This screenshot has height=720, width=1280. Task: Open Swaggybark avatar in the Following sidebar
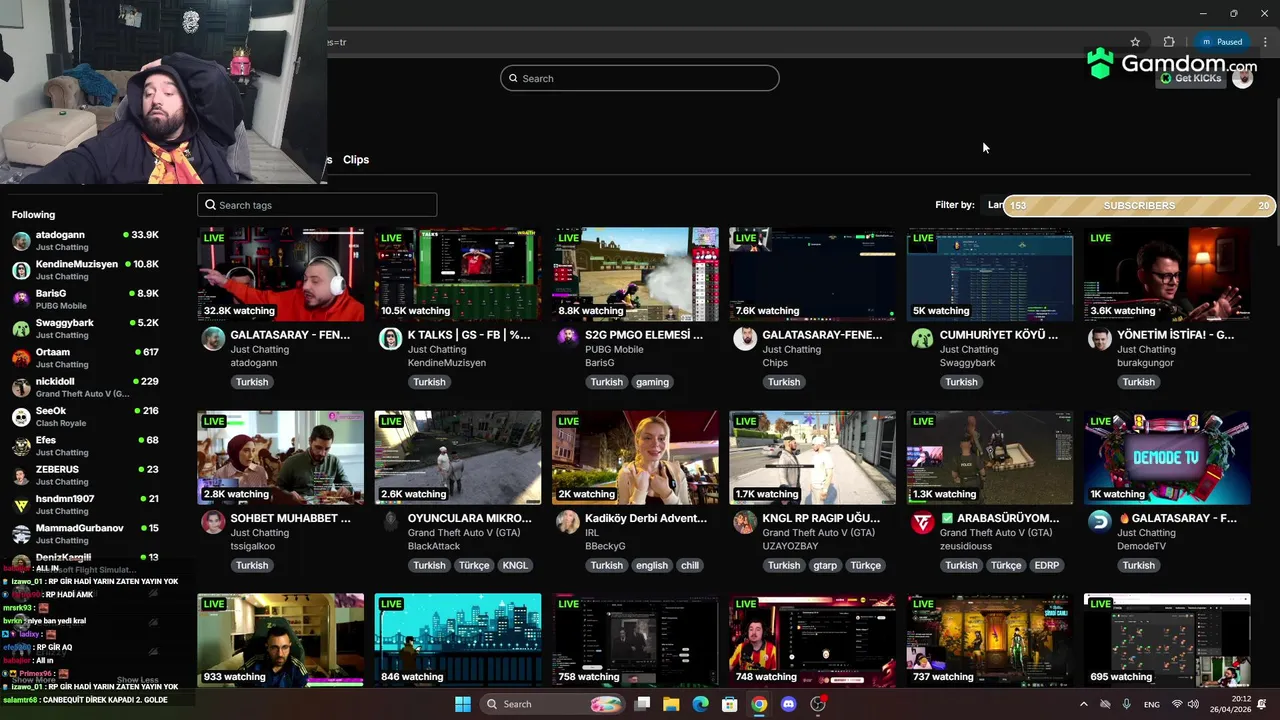[x=21, y=329]
